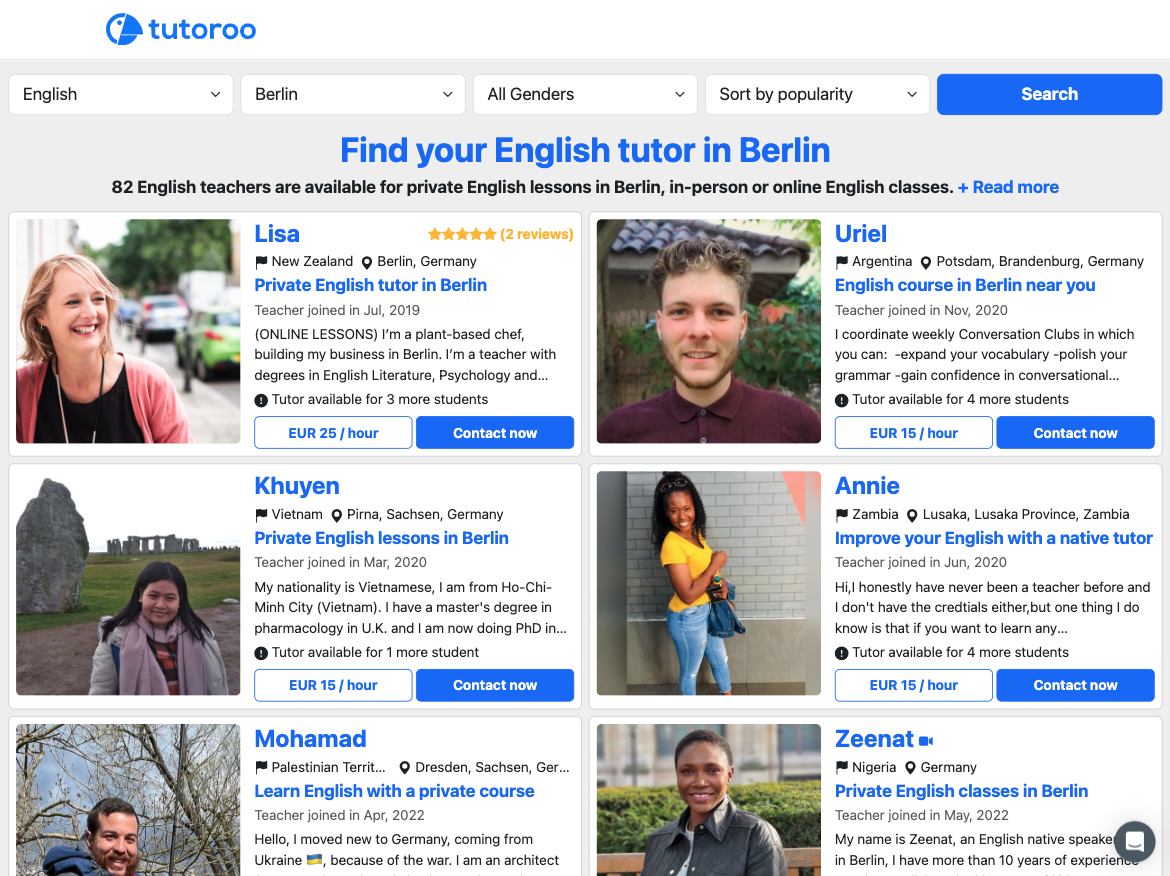Screen dimensions: 1170x876
Task: Open the city dropdown showing Berlin
Action: (x=352, y=94)
